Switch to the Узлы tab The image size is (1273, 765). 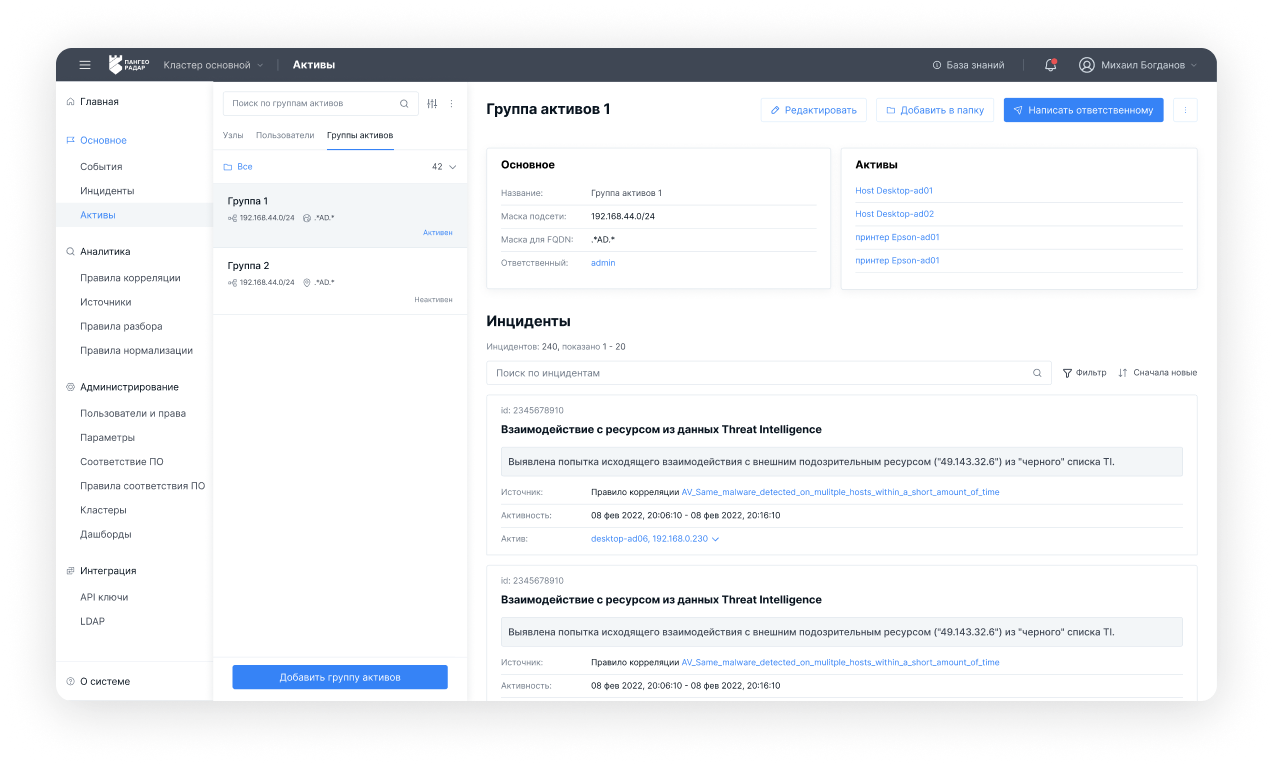232,135
